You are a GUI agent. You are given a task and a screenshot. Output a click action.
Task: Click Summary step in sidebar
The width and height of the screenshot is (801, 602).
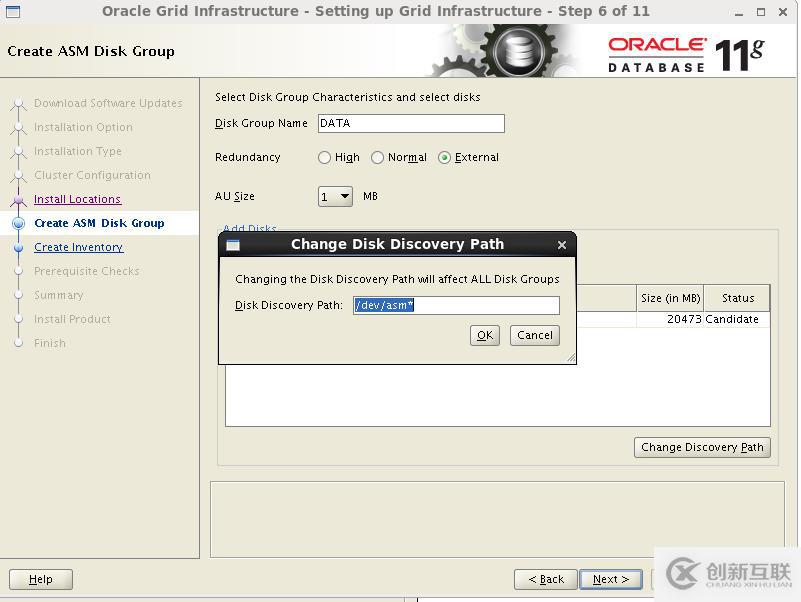pos(58,295)
